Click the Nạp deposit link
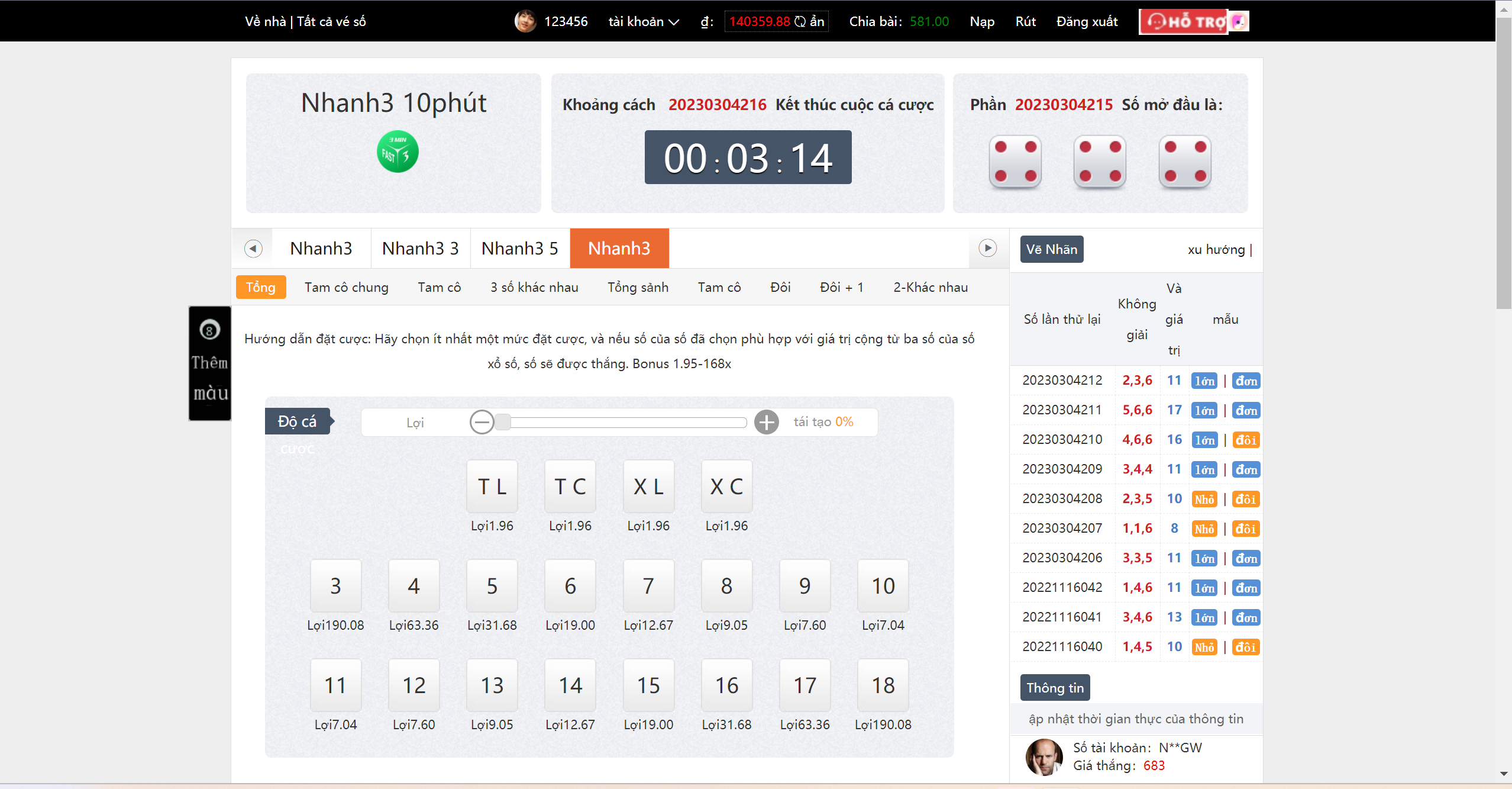Image resolution: width=1512 pixels, height=789 pixels. (x=981, y=22)
